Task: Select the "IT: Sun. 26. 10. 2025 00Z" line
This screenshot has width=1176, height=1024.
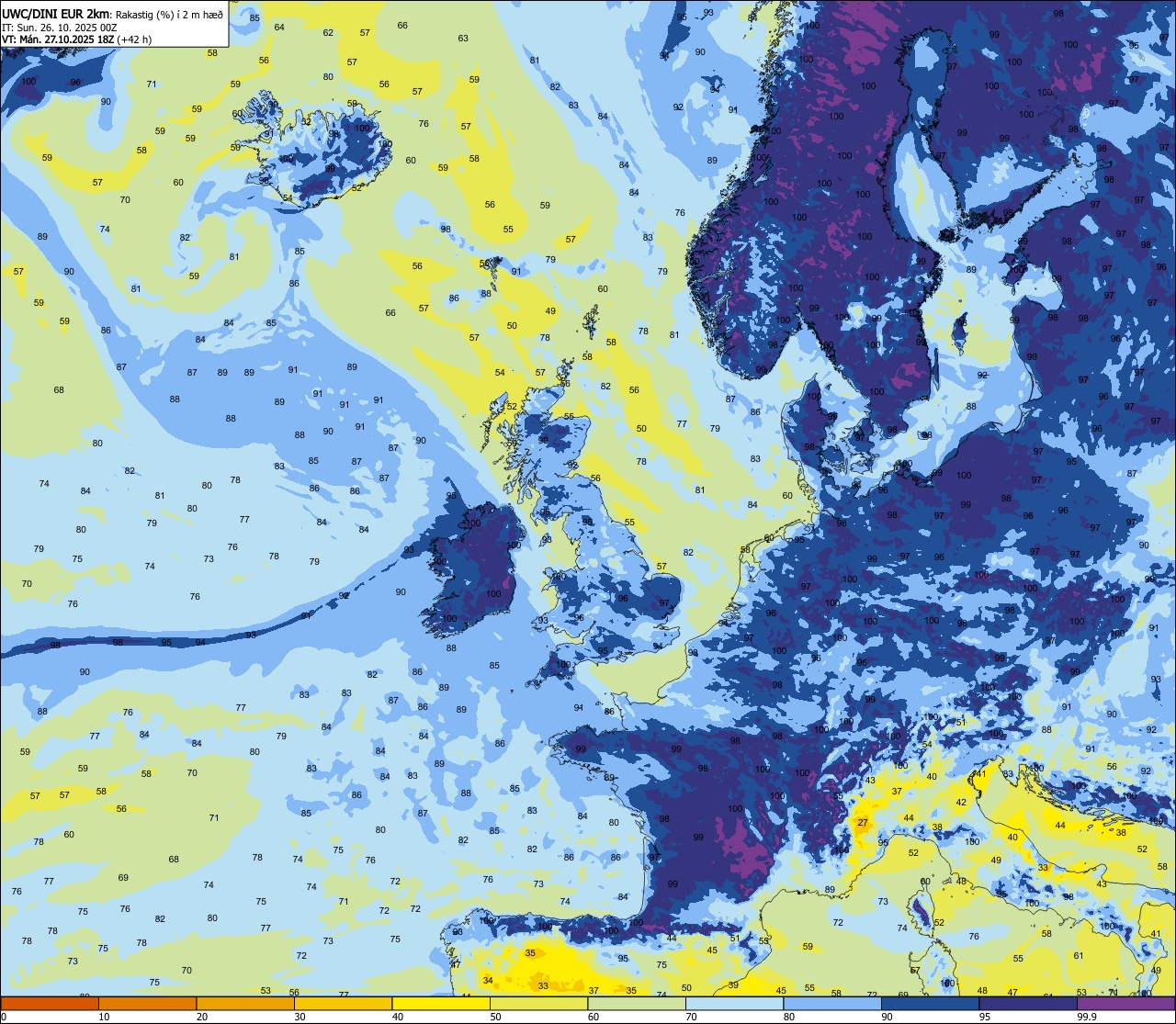Action: click(x=60, y=27)
